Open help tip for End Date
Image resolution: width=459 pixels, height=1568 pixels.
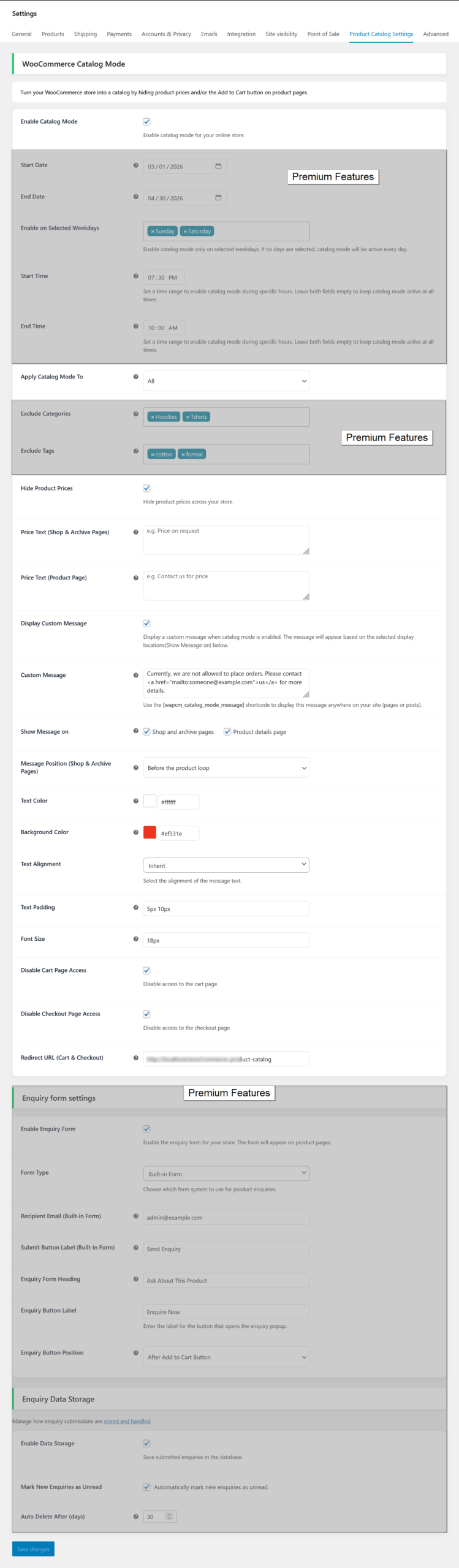click(136, 197)
